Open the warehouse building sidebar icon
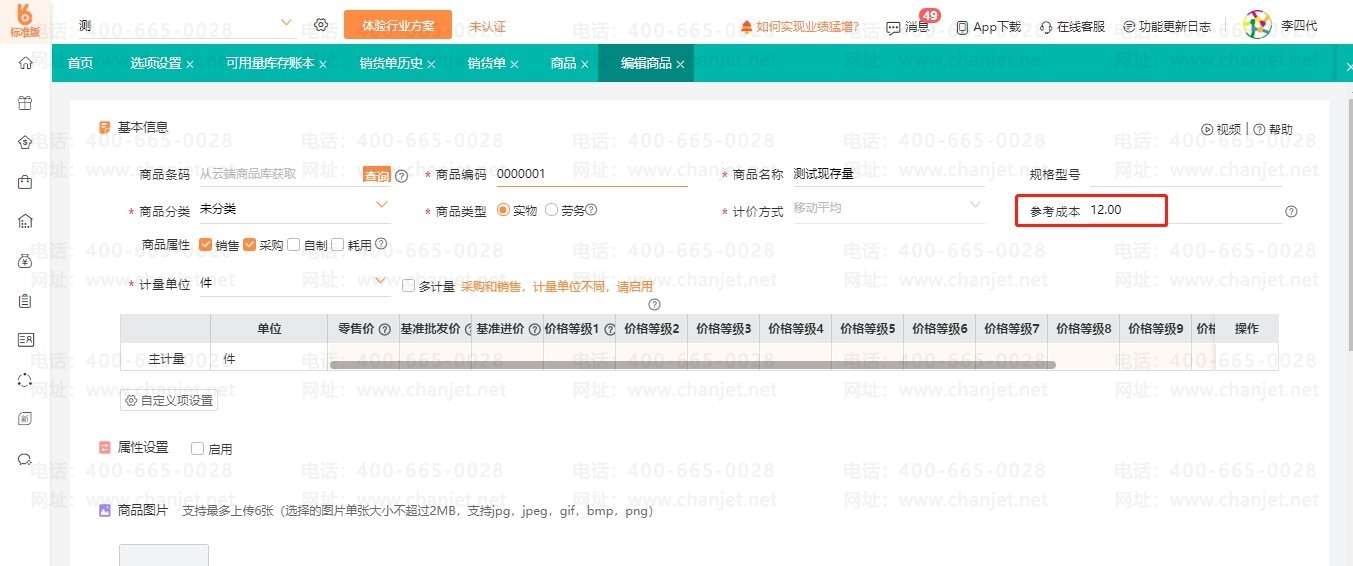 point(25,221)
